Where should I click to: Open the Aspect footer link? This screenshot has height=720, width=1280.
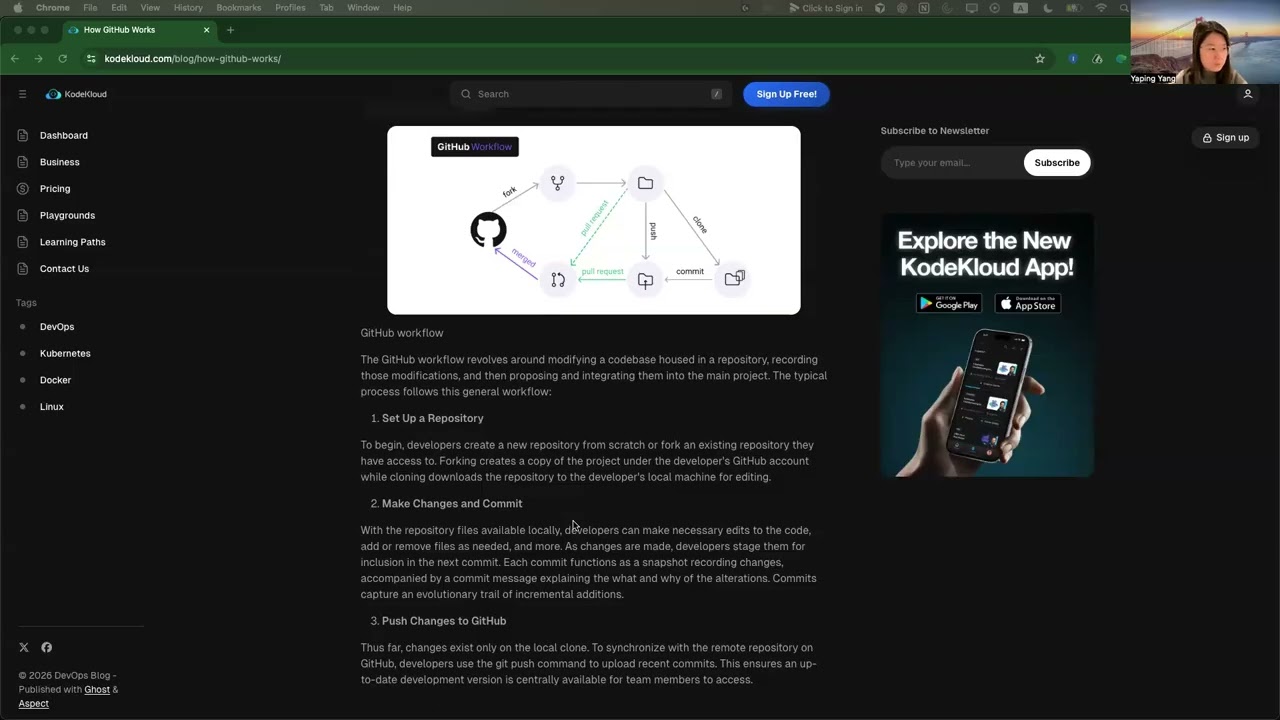(x=33, y=704)
